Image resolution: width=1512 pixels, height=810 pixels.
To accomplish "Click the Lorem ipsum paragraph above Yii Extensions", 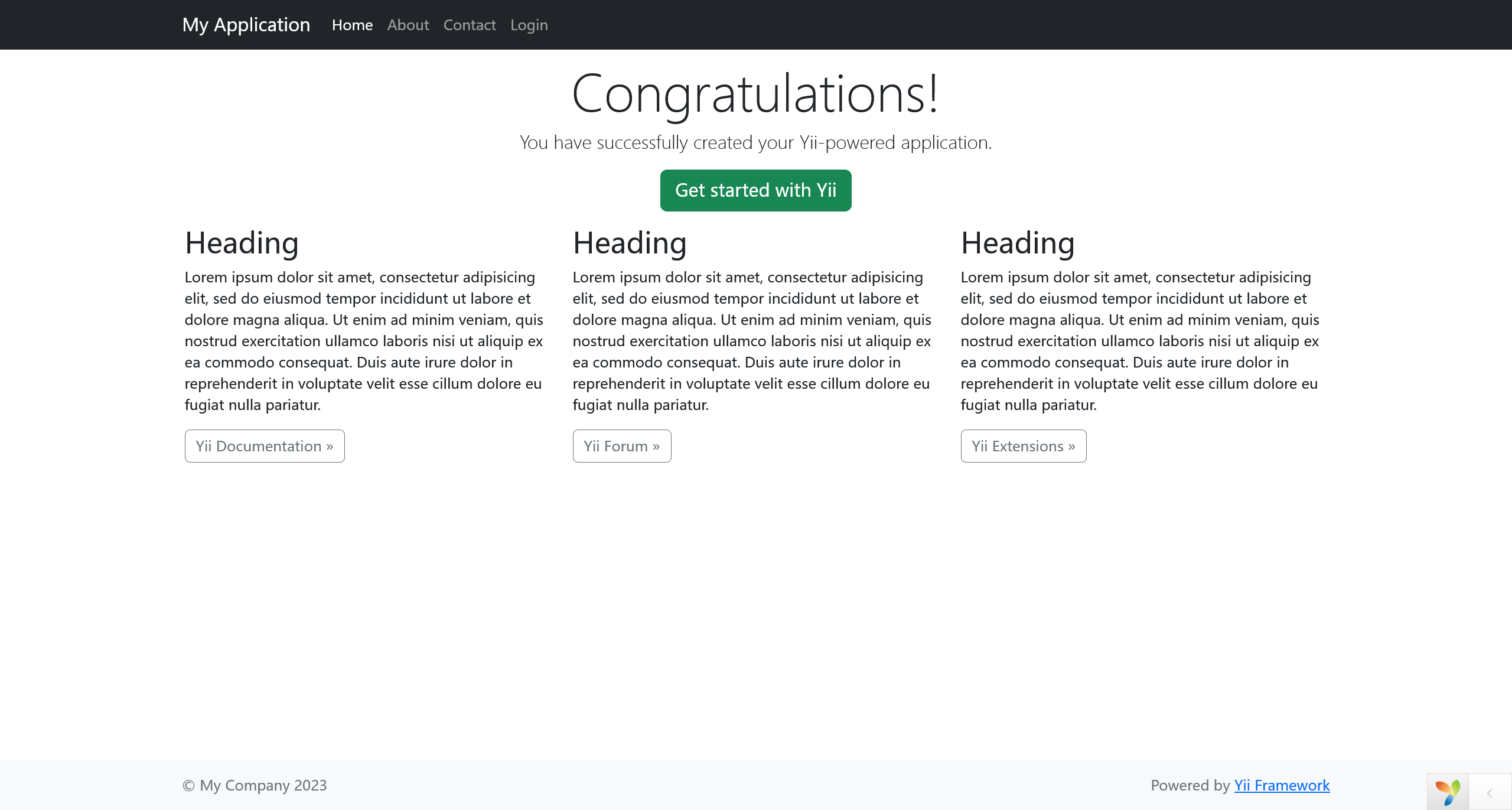I will coord(1140,341).
